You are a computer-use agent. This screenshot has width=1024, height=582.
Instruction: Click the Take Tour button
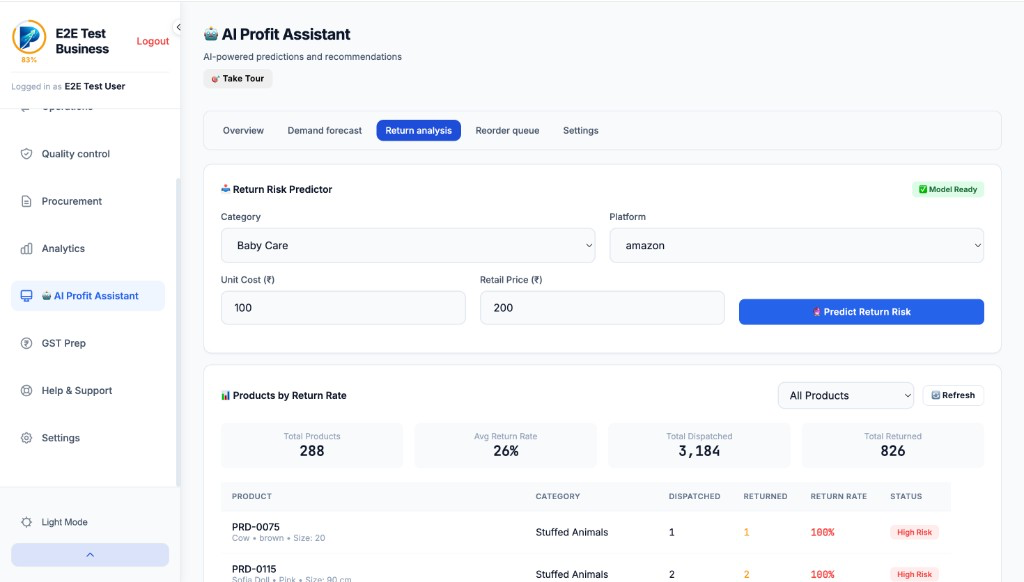238,78
